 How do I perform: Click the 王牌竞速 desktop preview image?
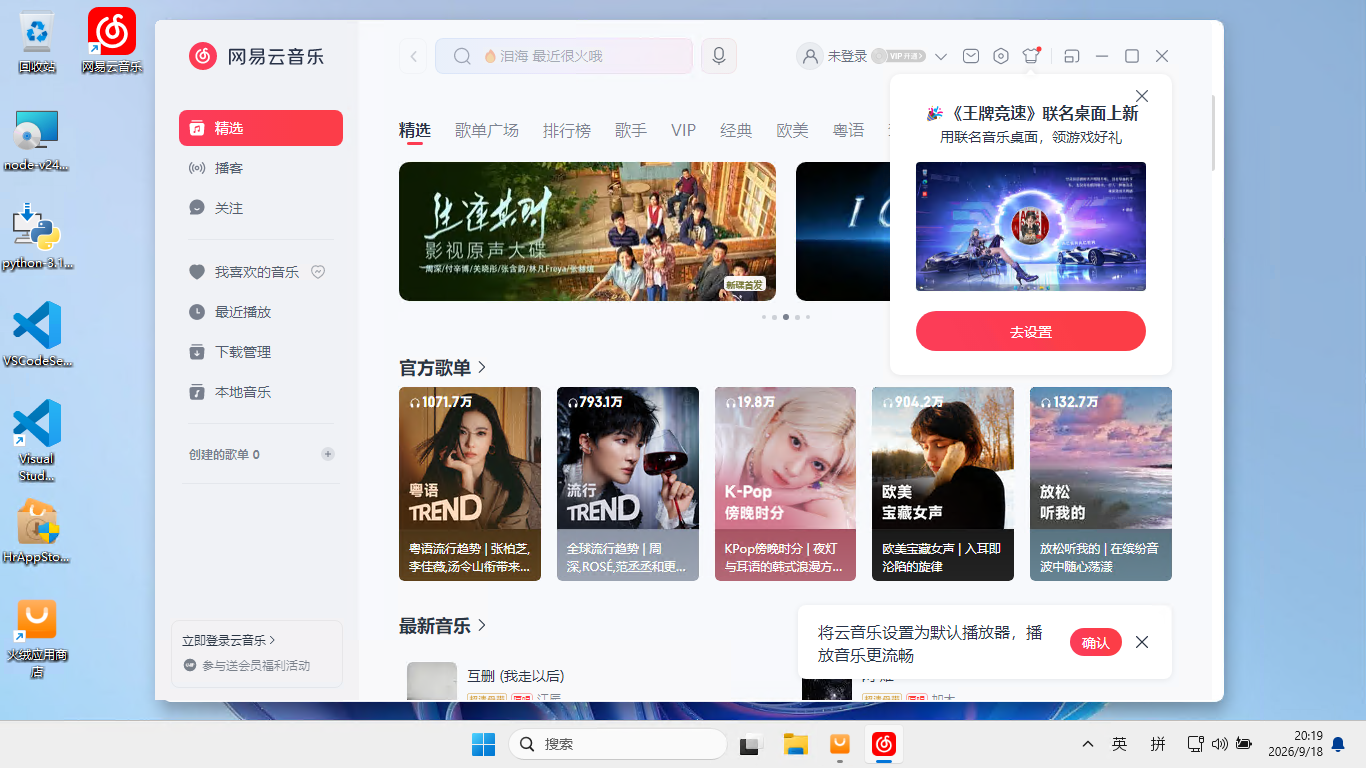(1031, 226)
